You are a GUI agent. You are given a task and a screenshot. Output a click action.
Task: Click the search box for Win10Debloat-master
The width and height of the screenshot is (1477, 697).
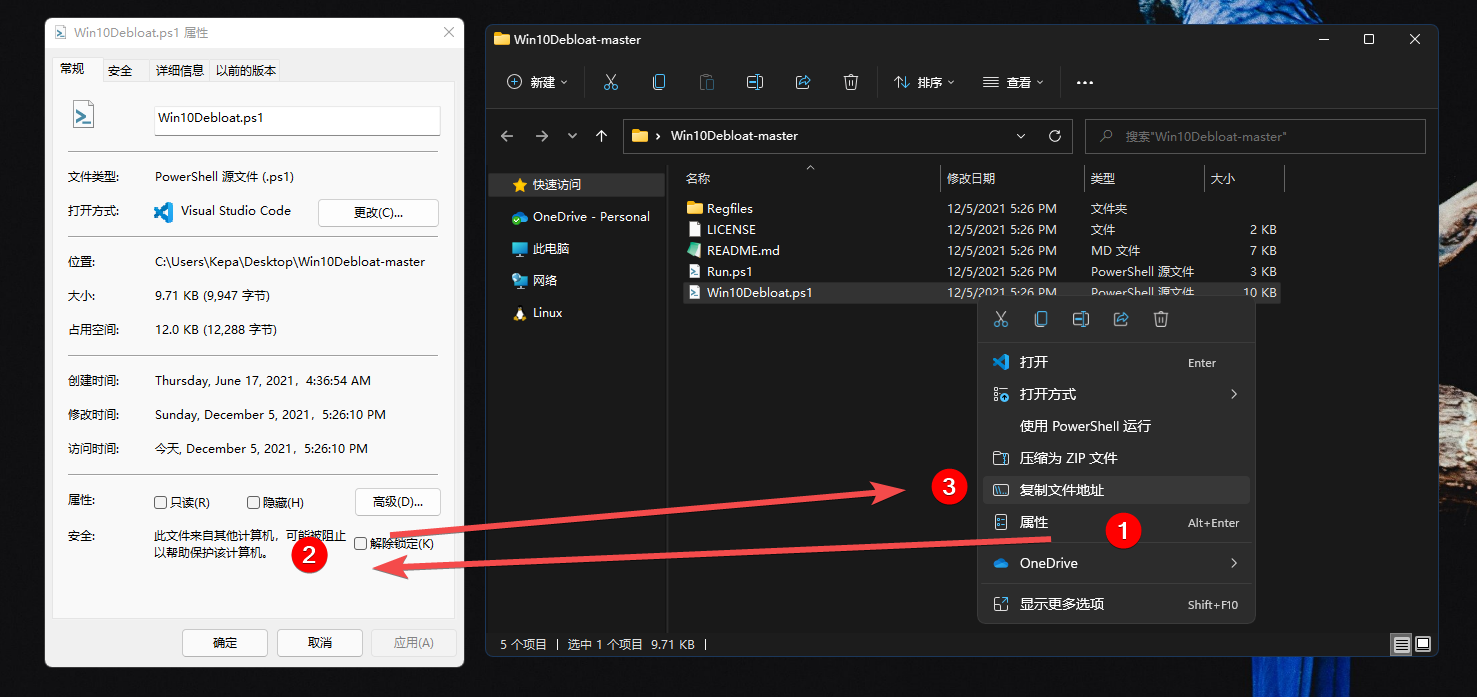pyautogui.click(x=1255, y=136)
